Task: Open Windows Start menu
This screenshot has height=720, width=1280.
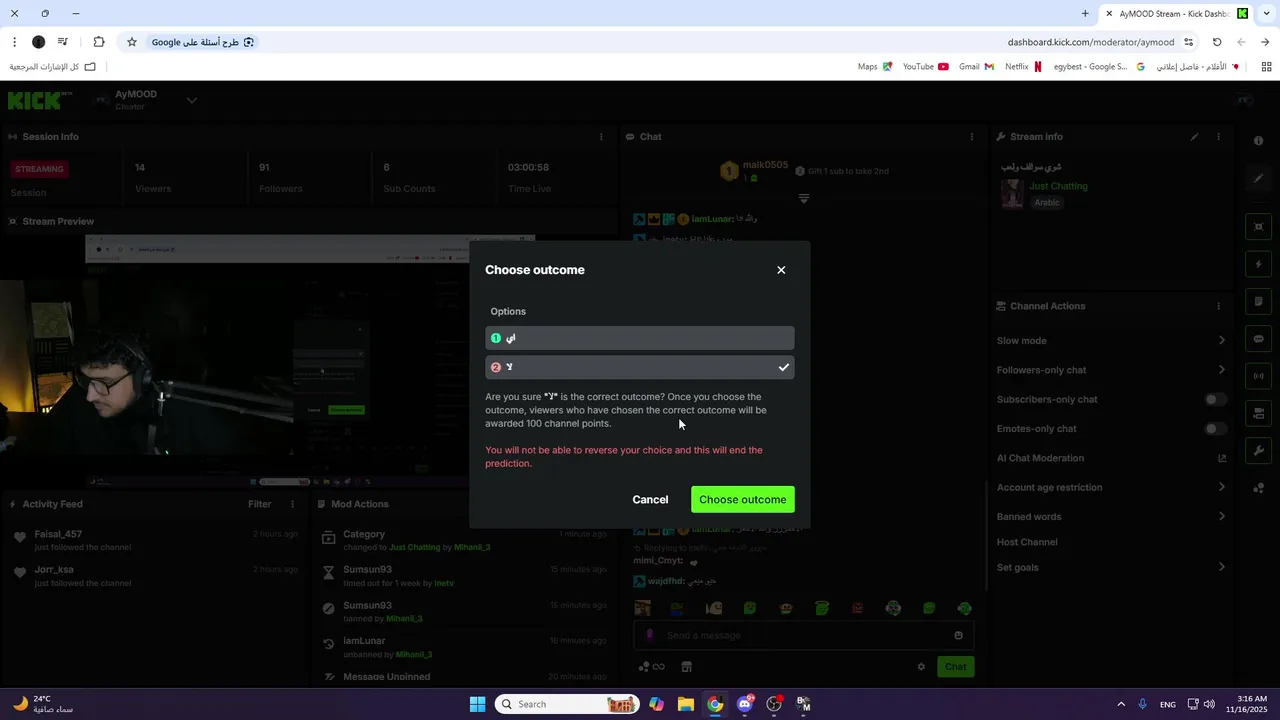Action: [x=477, y=704]
